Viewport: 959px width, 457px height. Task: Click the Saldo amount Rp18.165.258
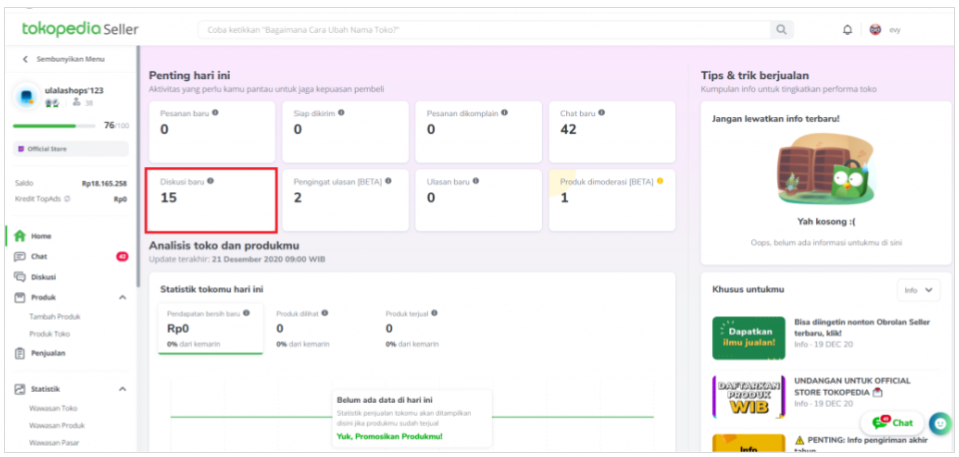[104, 184]
